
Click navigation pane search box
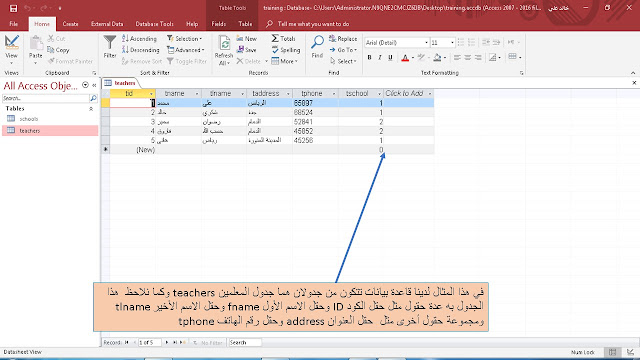[46, 98]
